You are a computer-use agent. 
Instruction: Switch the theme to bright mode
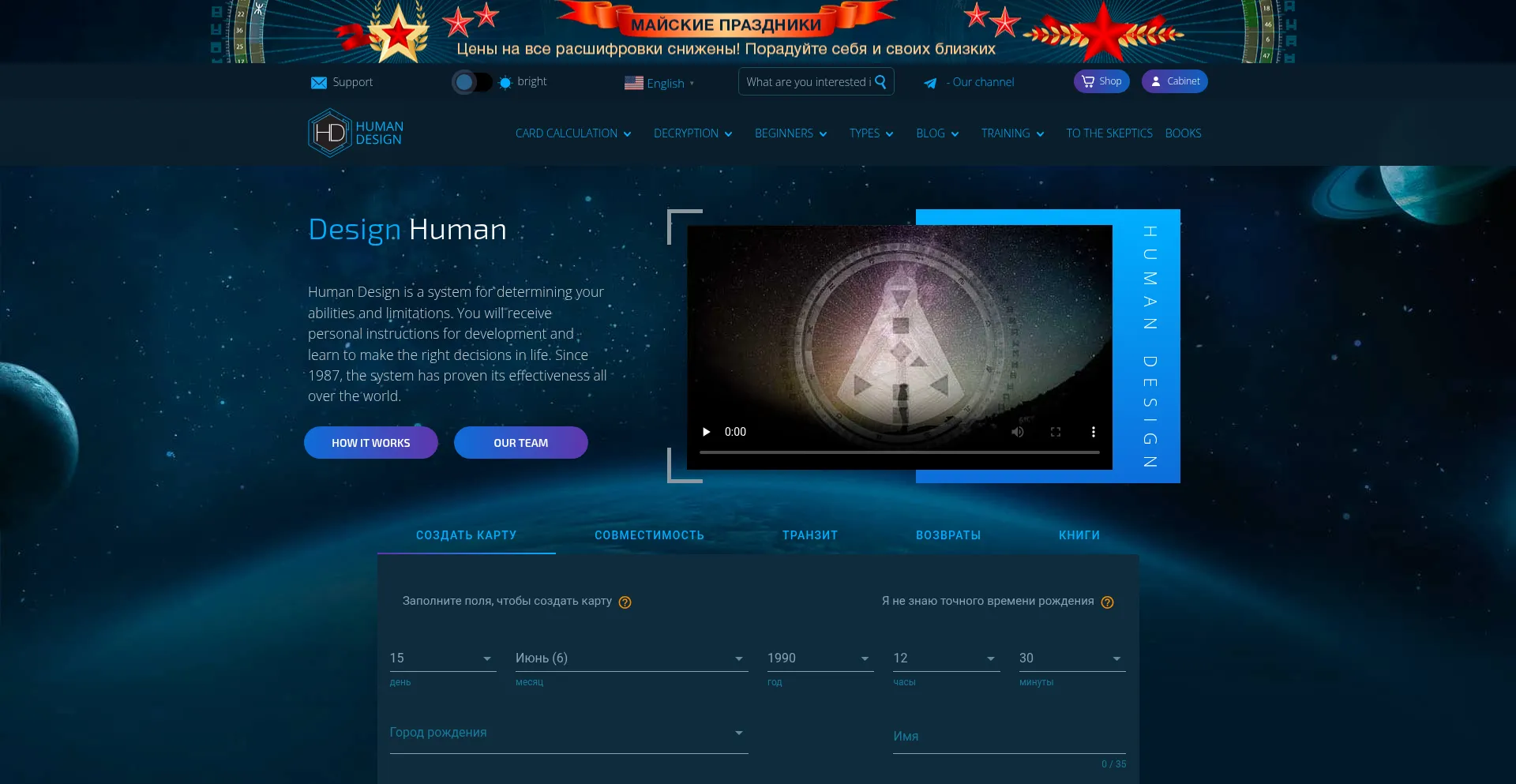pyautogui.click(x=472, y=81)
